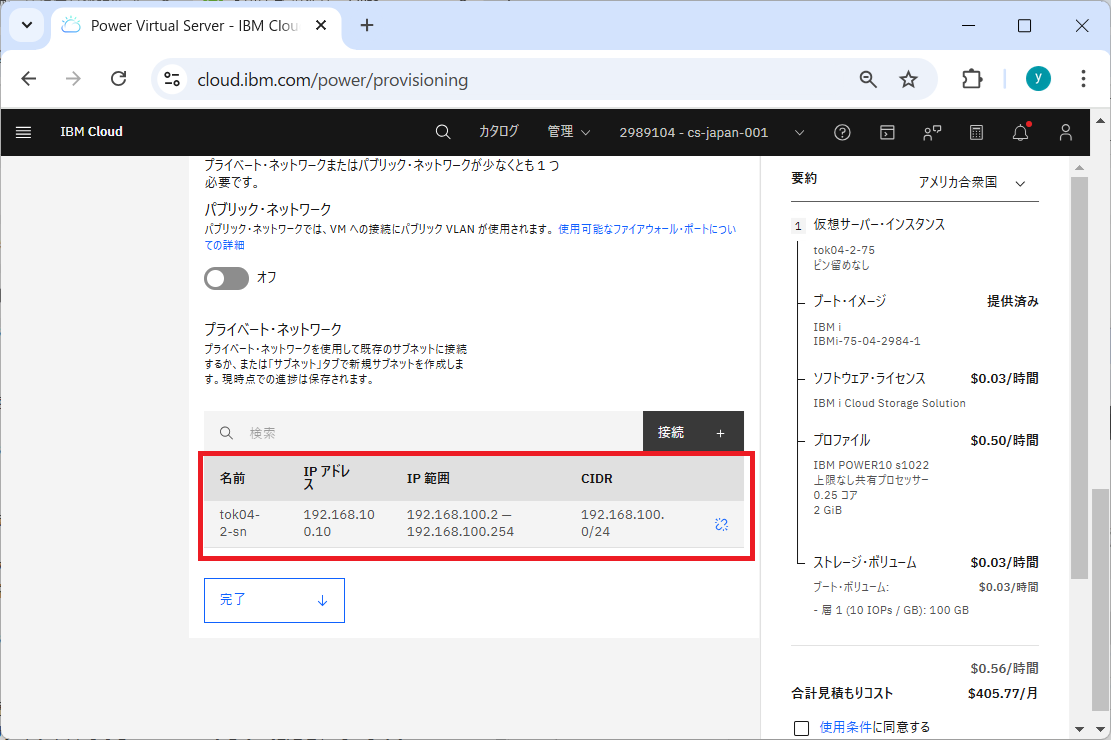Click the ブート・イメージ summary heading
Screen dimensions: 1111x740
[849, 301]
